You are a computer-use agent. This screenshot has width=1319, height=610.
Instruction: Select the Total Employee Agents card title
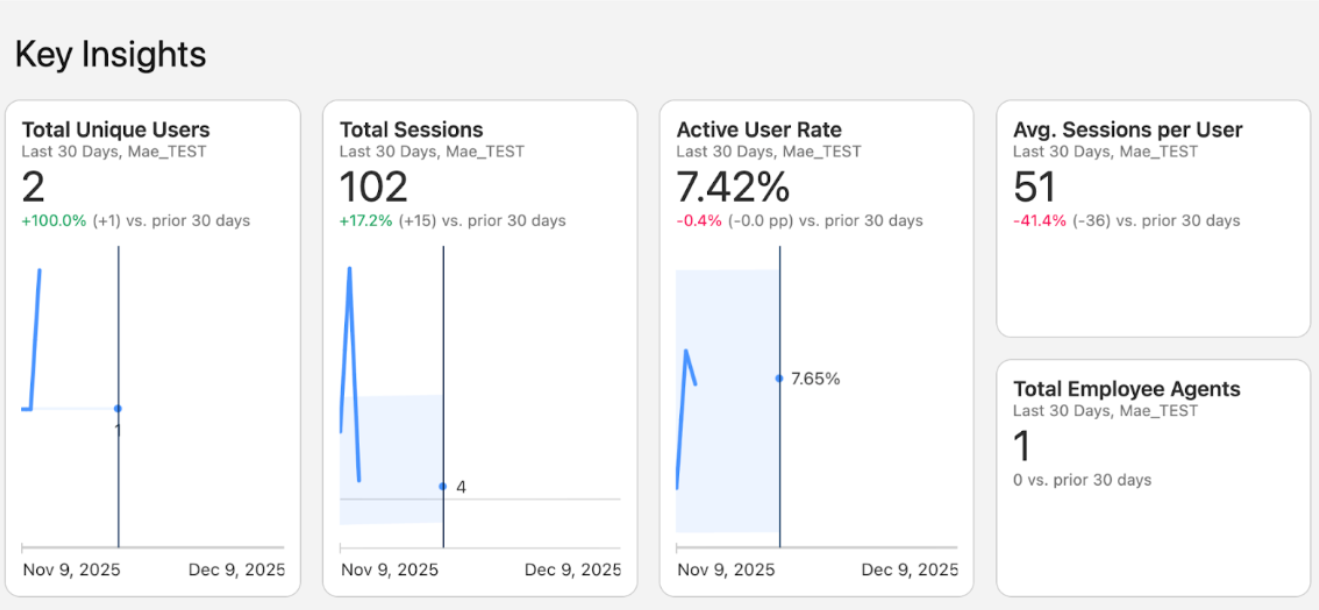coord(1127,389)
